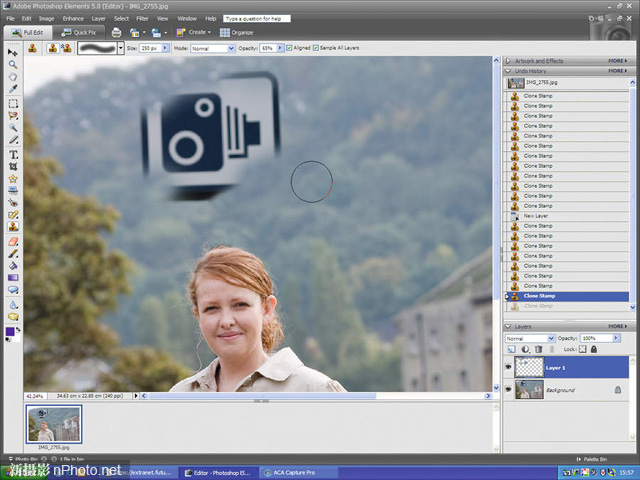Hide the Background layer eye icon

pyautogui.click(x=509, y=389)
